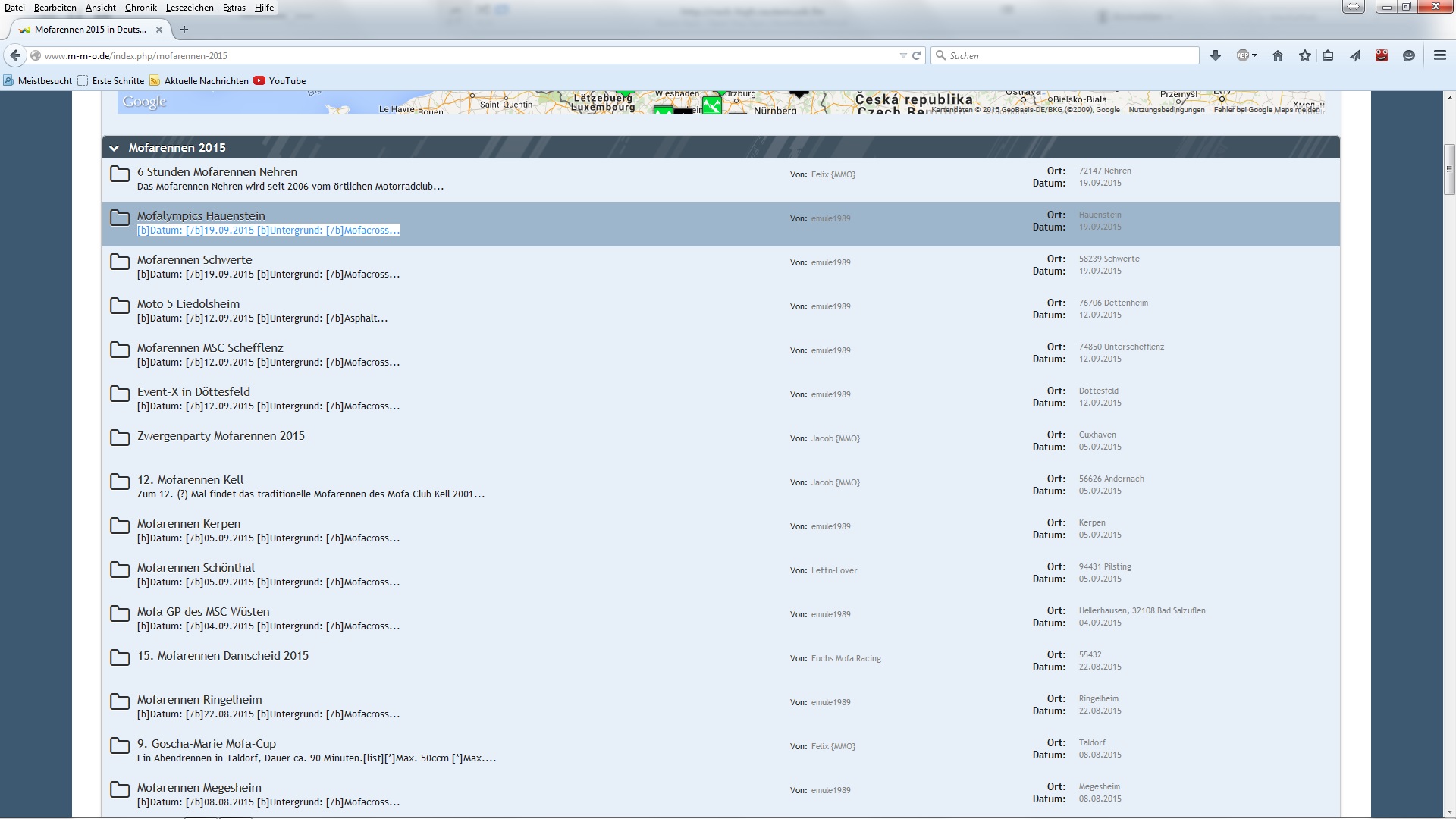Show bookmarks list icon
Image resolution: width=1456 pixels, height=819 pixels.
pos(1328,55)
